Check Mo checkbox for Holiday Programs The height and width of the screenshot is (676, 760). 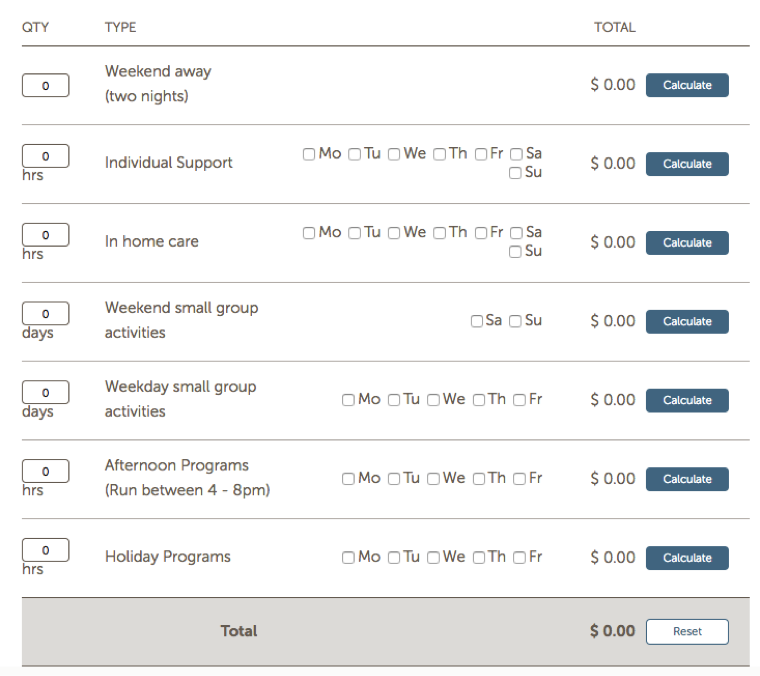click(348, 558)
